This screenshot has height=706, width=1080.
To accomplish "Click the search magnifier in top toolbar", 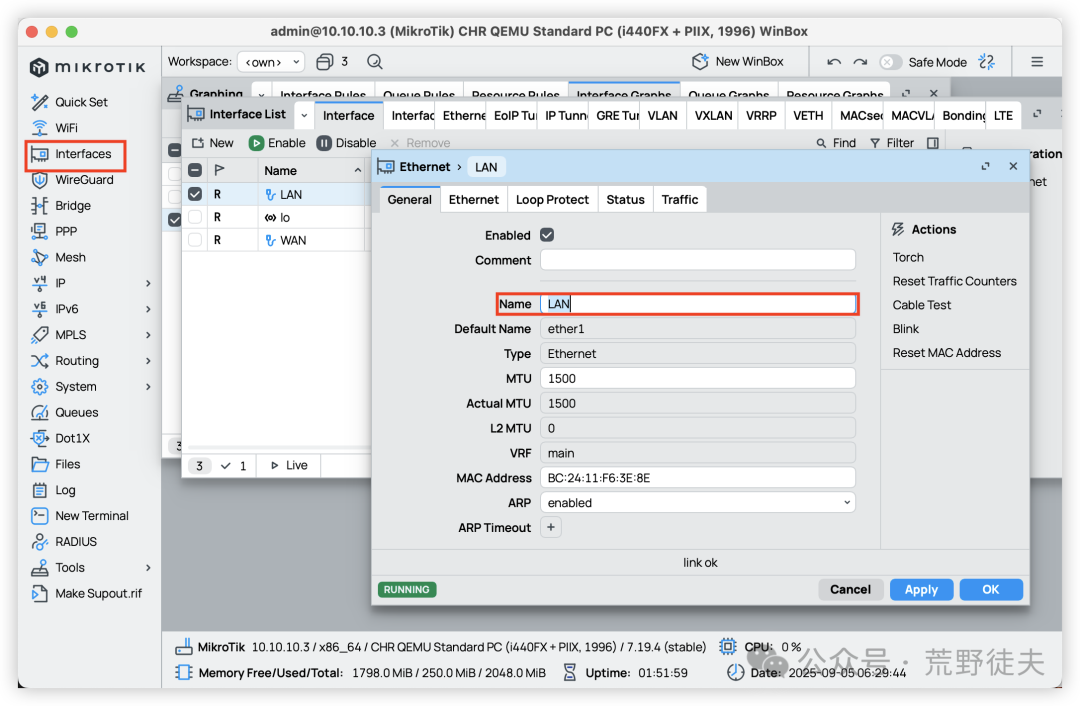I will tap(375, 62).
